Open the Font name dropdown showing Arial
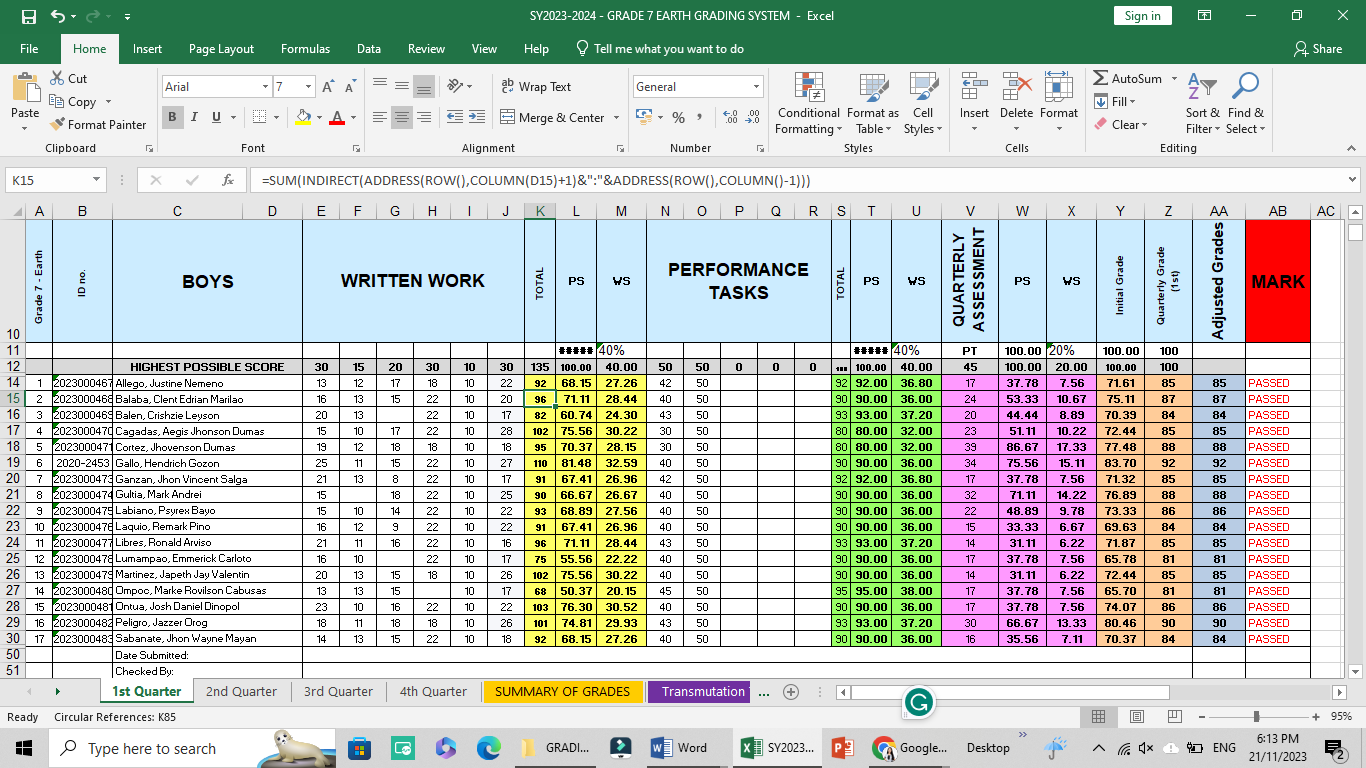Screen dimensions: 1366x768 [265, 87]
